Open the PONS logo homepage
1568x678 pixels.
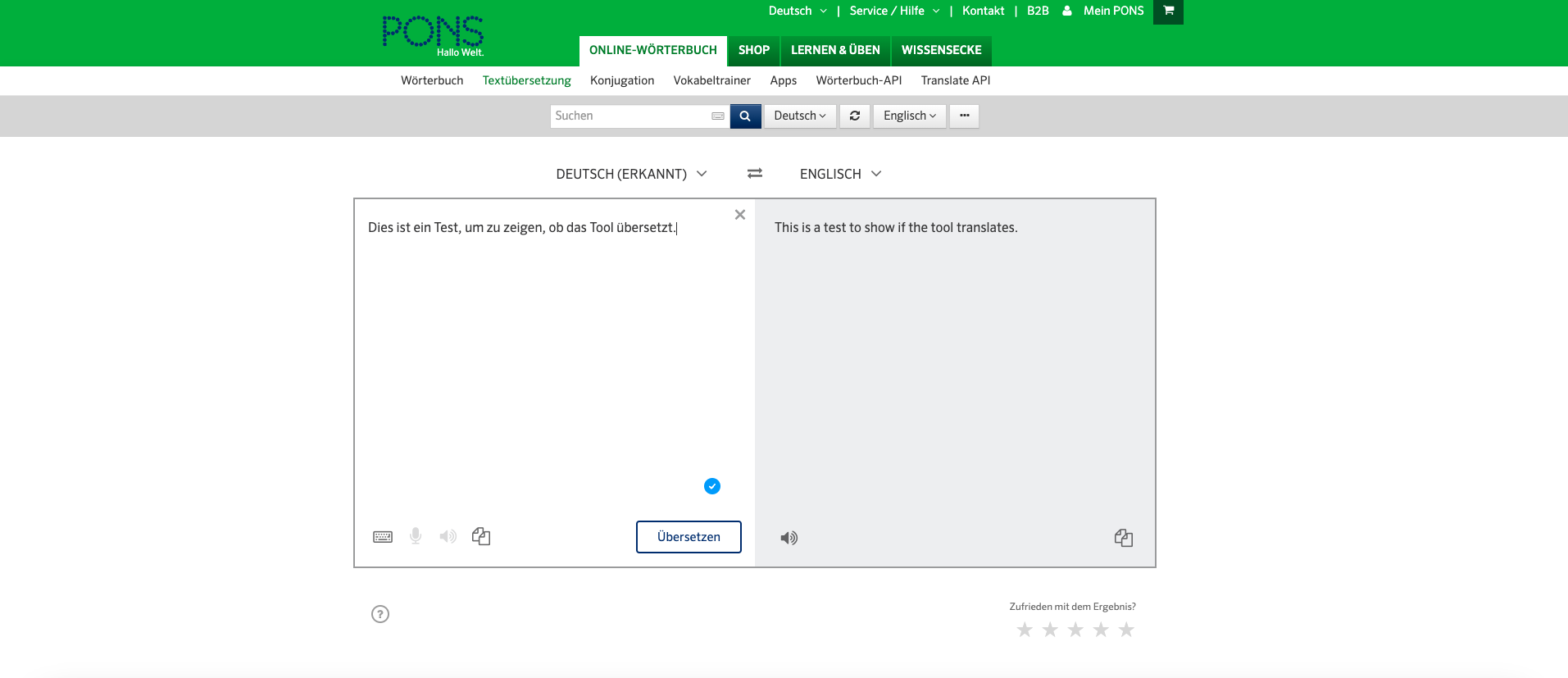click(x=433, y=36)
